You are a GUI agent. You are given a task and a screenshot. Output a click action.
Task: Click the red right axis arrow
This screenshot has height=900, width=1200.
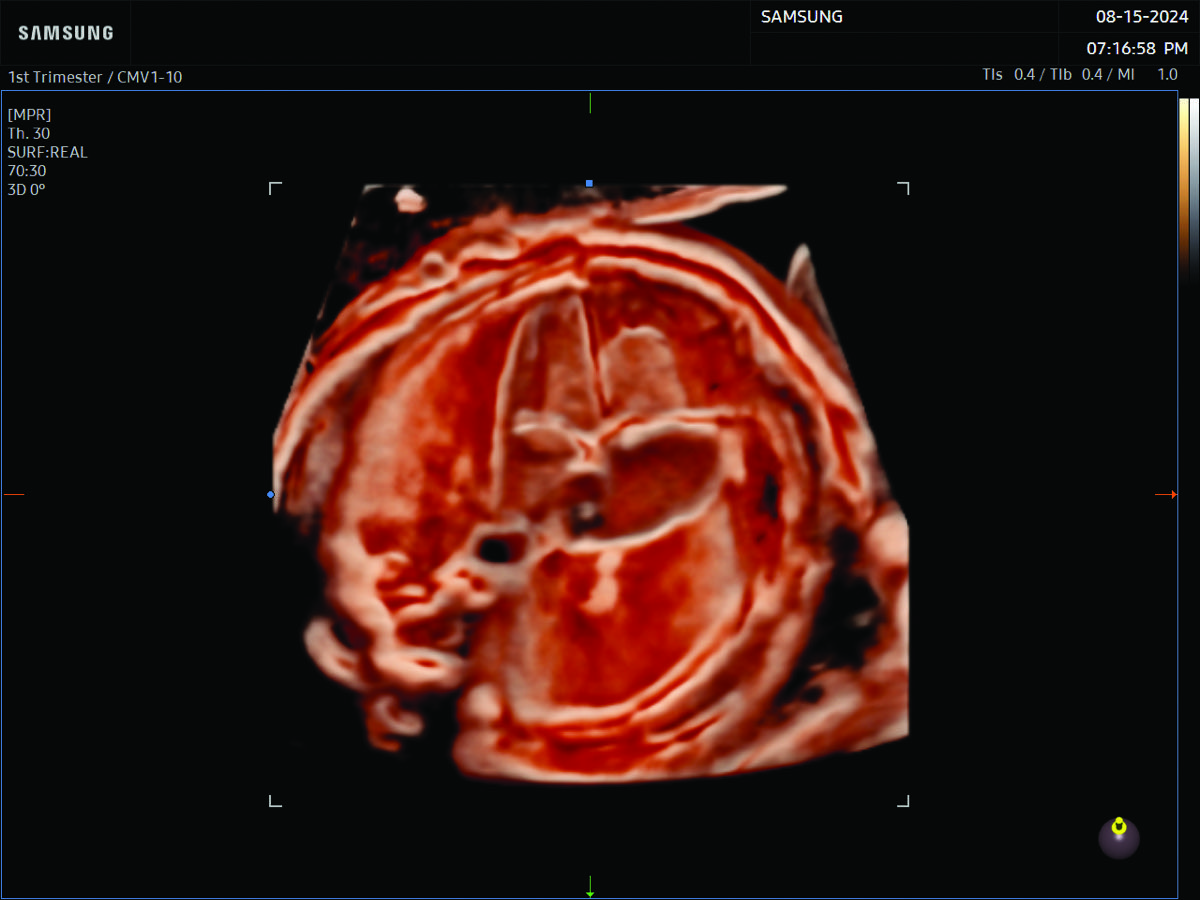[x=1166, y=494]
